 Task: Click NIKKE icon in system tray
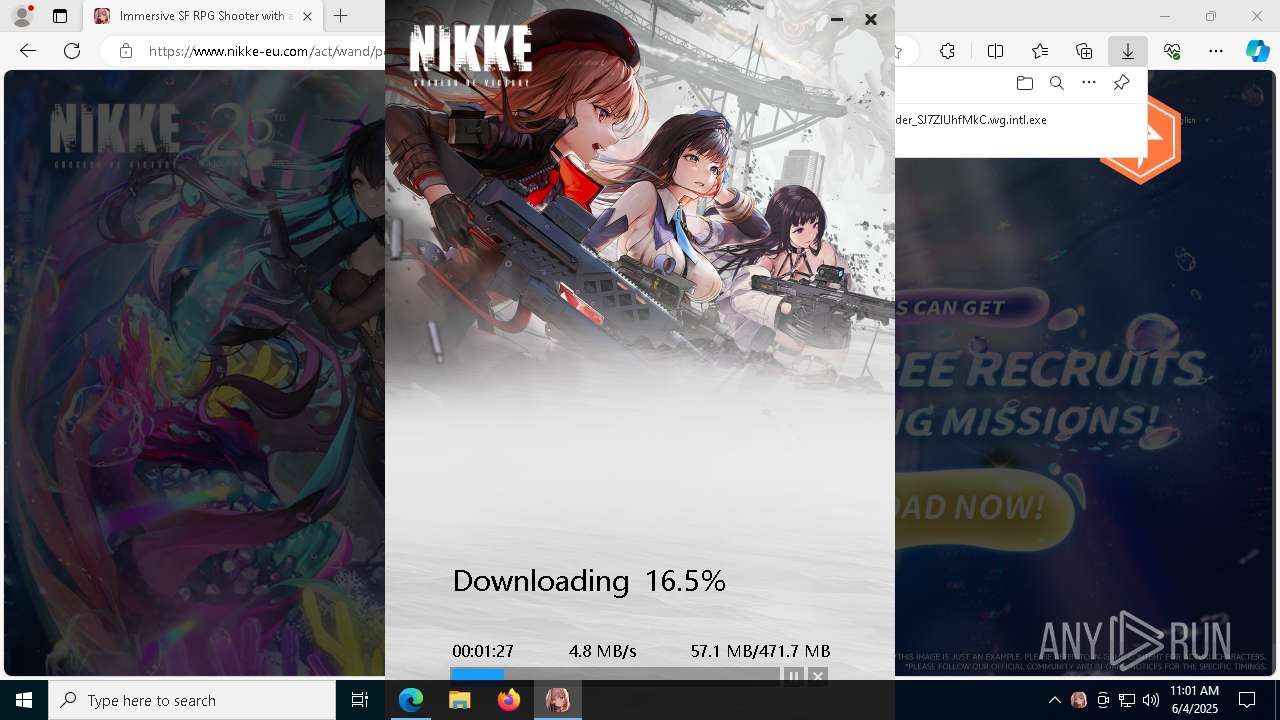tap(1078, 700)
